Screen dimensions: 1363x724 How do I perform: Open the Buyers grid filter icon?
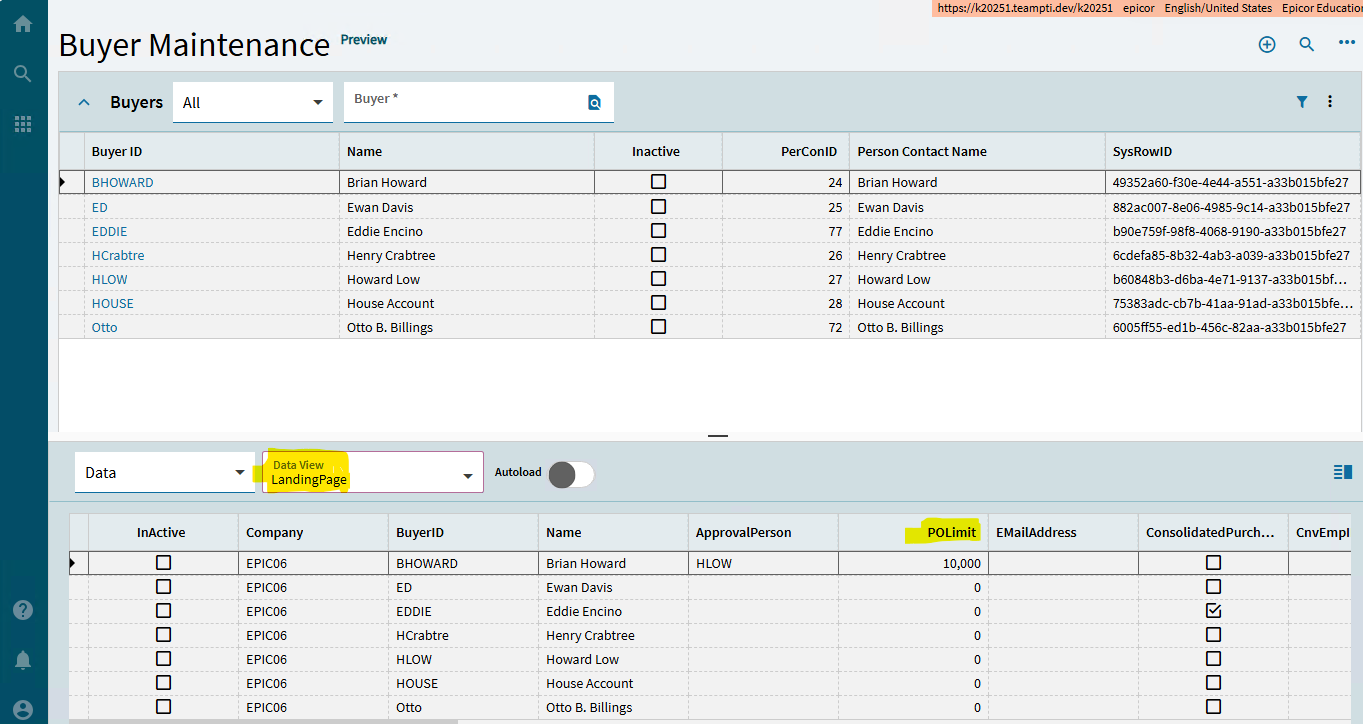click(1302, 101)
